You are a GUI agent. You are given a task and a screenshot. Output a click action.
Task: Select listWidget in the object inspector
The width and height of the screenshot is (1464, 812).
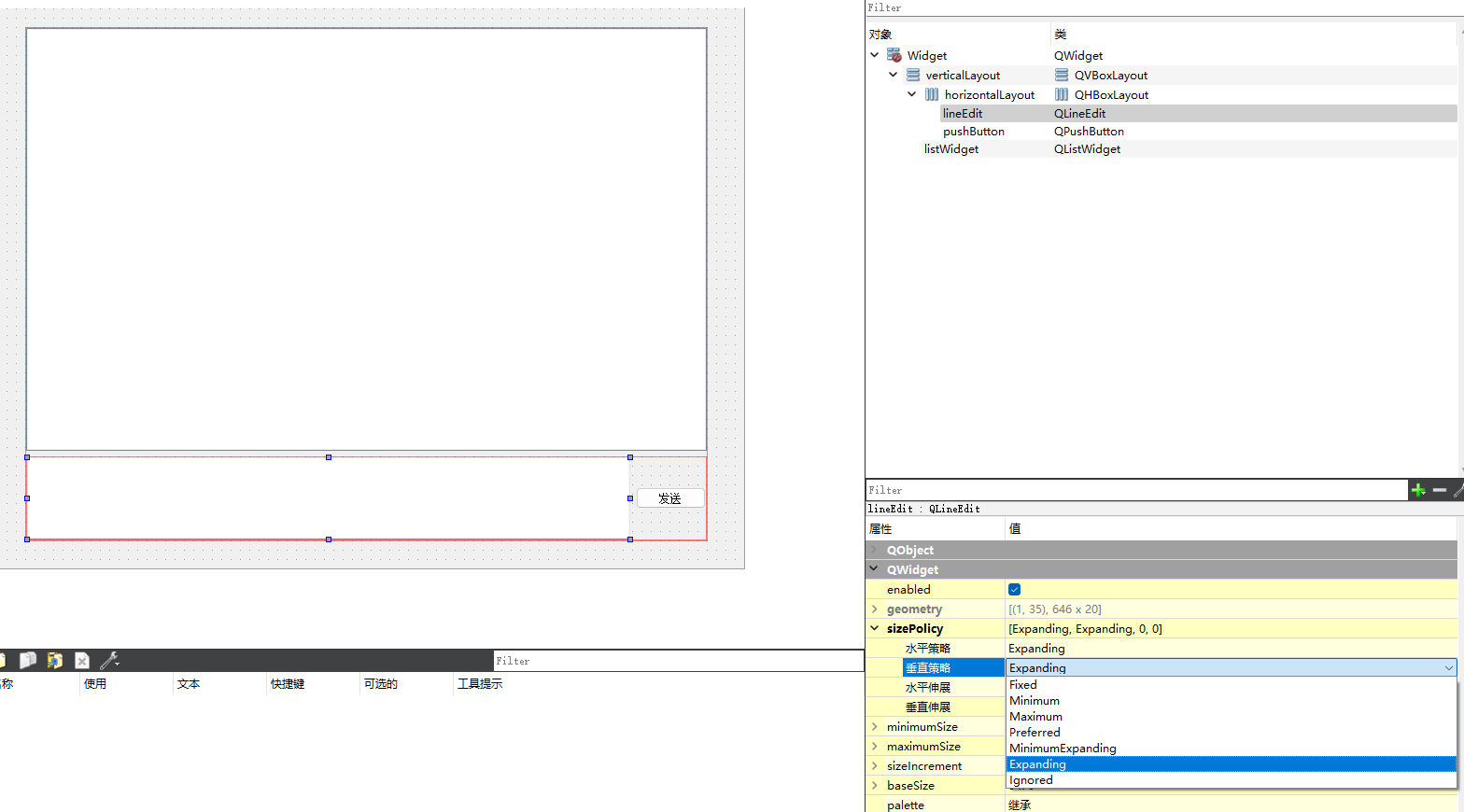[951, 149]
